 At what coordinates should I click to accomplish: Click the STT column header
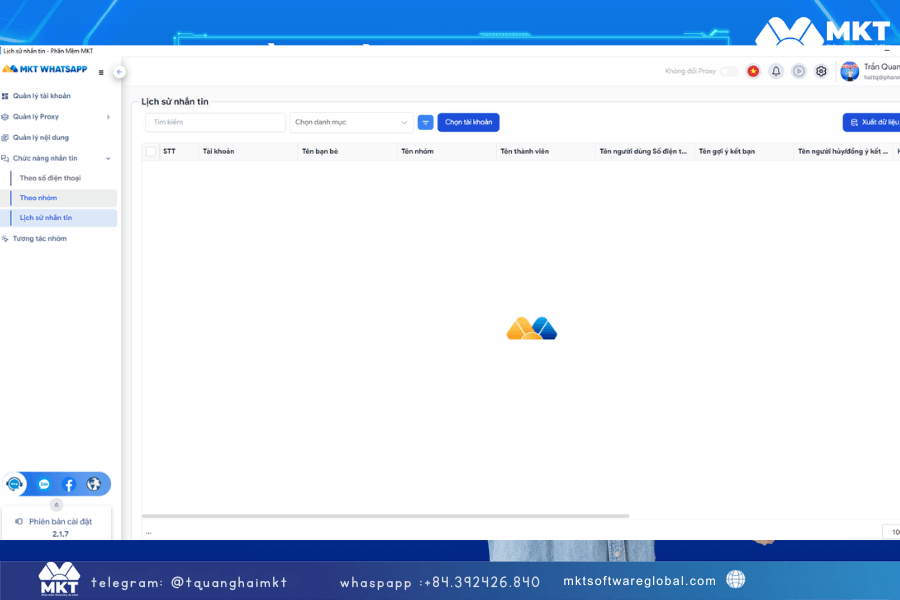[169, 152]
